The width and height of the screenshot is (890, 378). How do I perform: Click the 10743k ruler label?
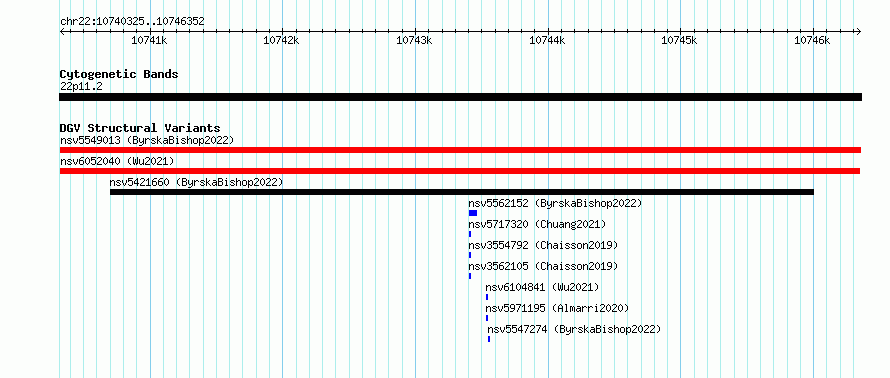tap(414, 40)
